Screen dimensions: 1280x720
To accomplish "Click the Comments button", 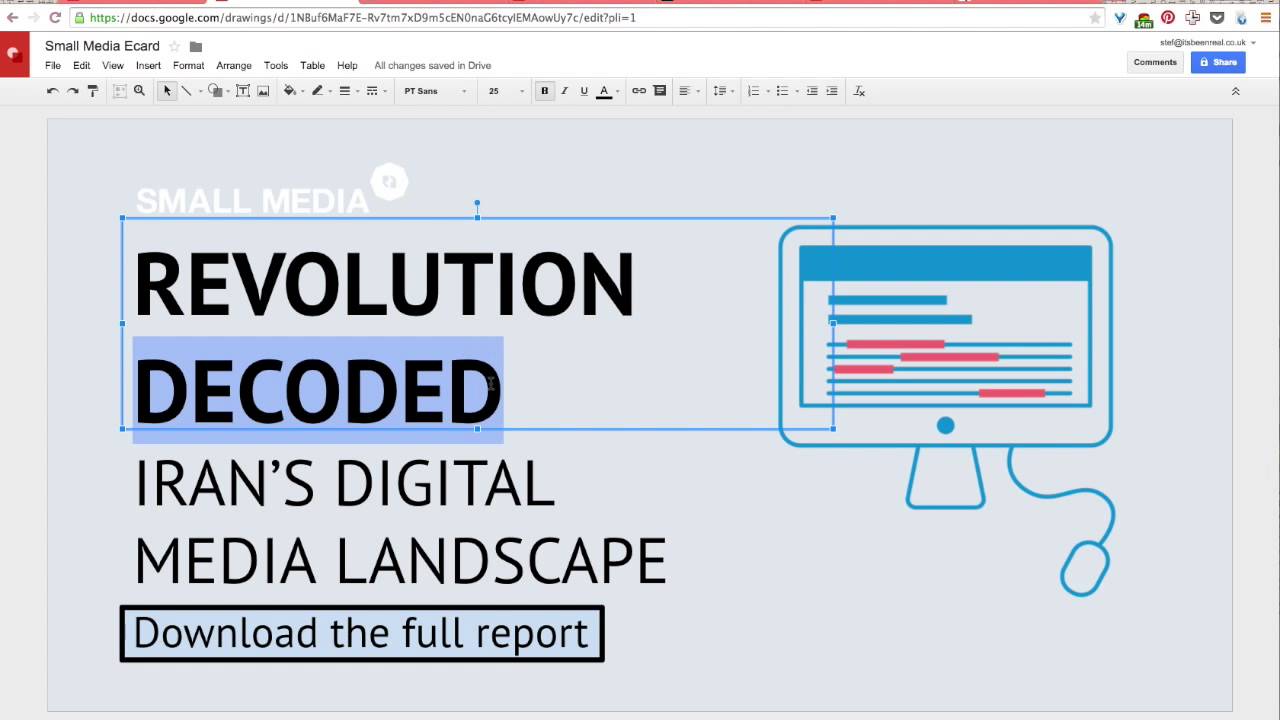I will click(x=1155, y=62).
